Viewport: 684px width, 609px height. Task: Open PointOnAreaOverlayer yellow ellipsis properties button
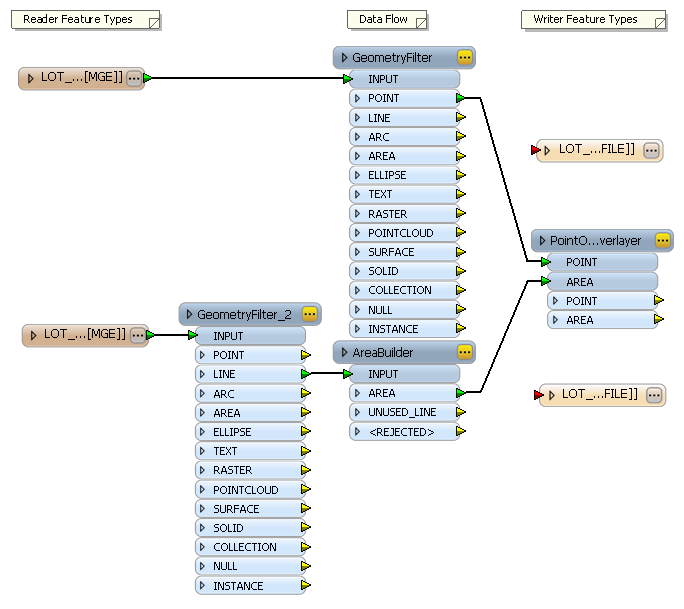pyautogui.click(x=662, y=241)
